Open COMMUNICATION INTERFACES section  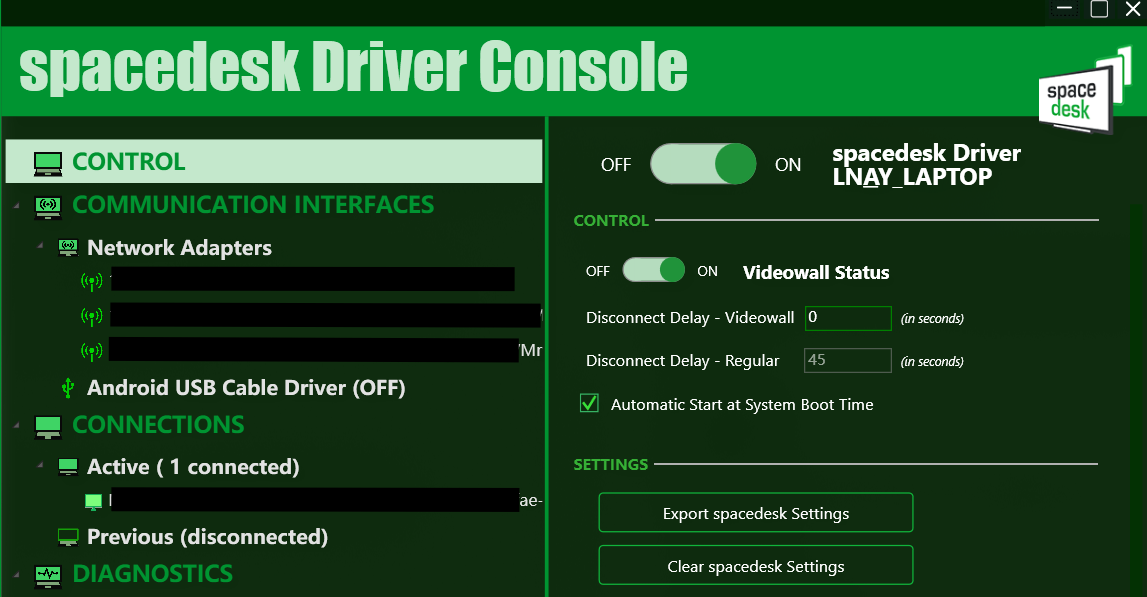coord(253,205)
